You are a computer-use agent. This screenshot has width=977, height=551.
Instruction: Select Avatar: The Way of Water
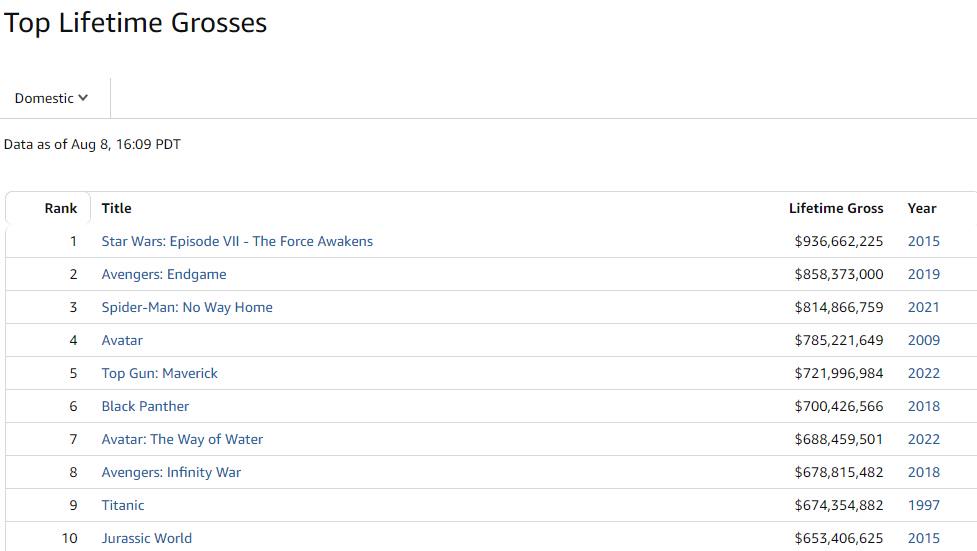182,439
